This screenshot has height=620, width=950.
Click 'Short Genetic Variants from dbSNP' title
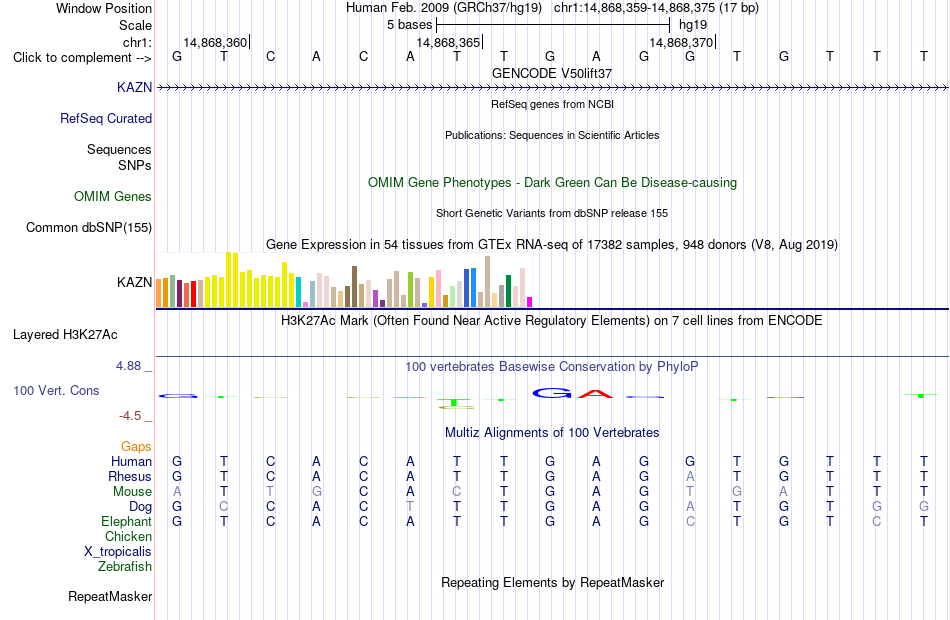coord(552,213)
